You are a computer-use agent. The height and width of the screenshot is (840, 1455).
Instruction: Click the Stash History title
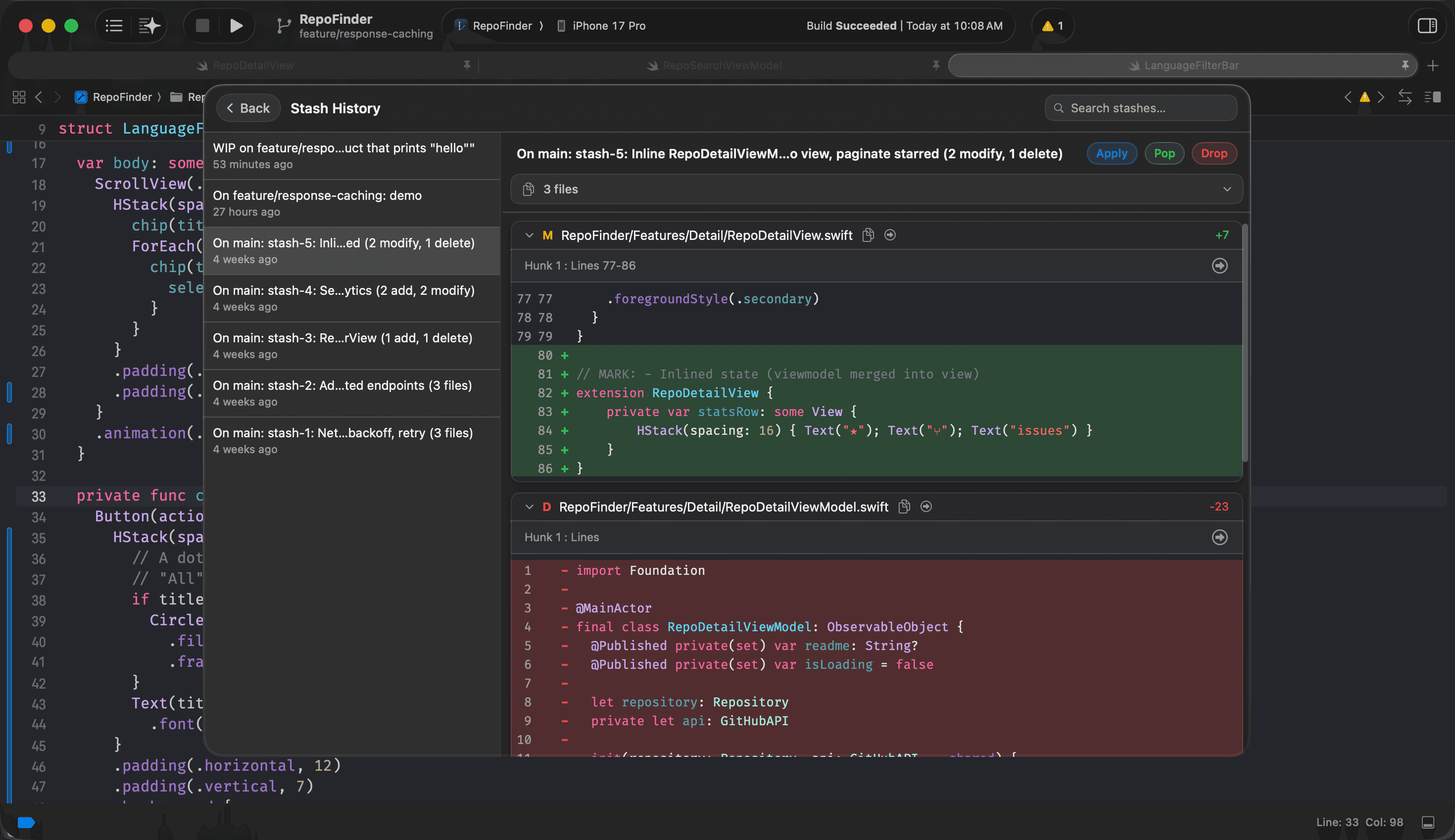(x=336, y=108)
